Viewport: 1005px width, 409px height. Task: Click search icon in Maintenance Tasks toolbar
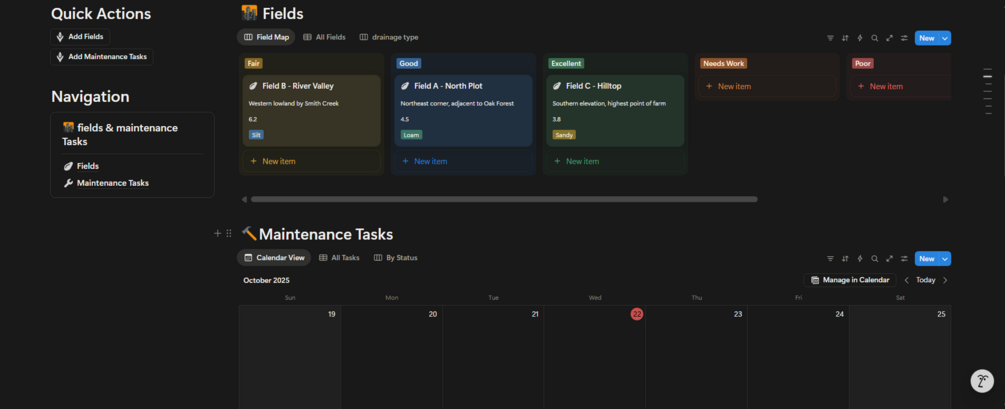875,258
